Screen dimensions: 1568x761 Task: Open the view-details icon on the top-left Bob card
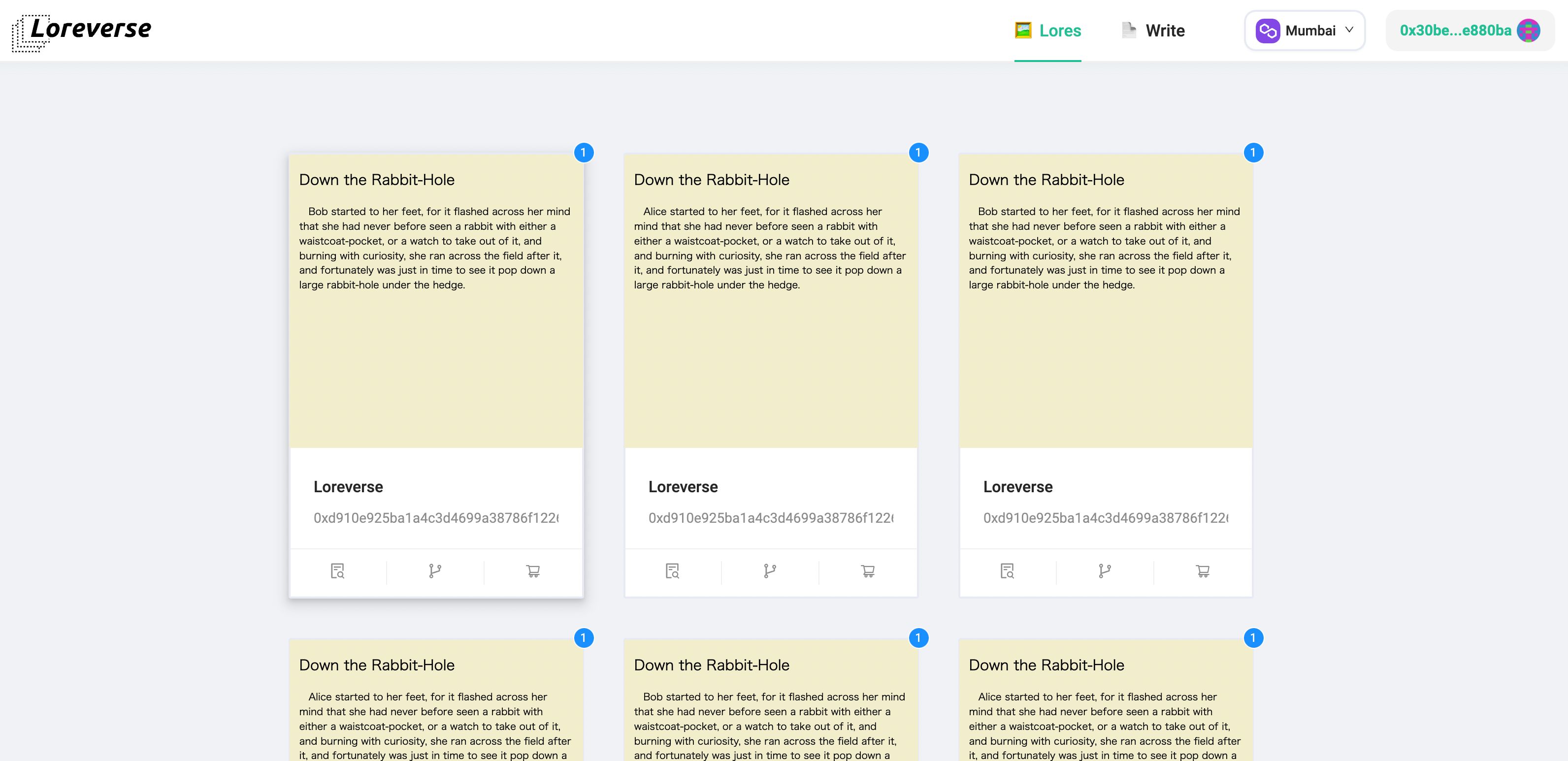337,571
